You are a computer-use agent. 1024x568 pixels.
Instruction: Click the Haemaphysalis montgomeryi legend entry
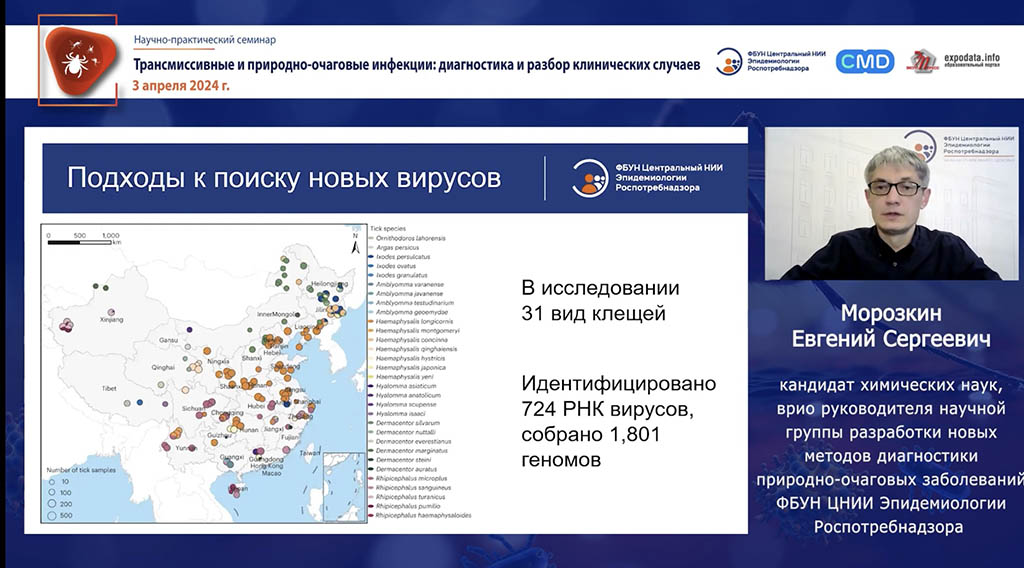tap(417, 331)
